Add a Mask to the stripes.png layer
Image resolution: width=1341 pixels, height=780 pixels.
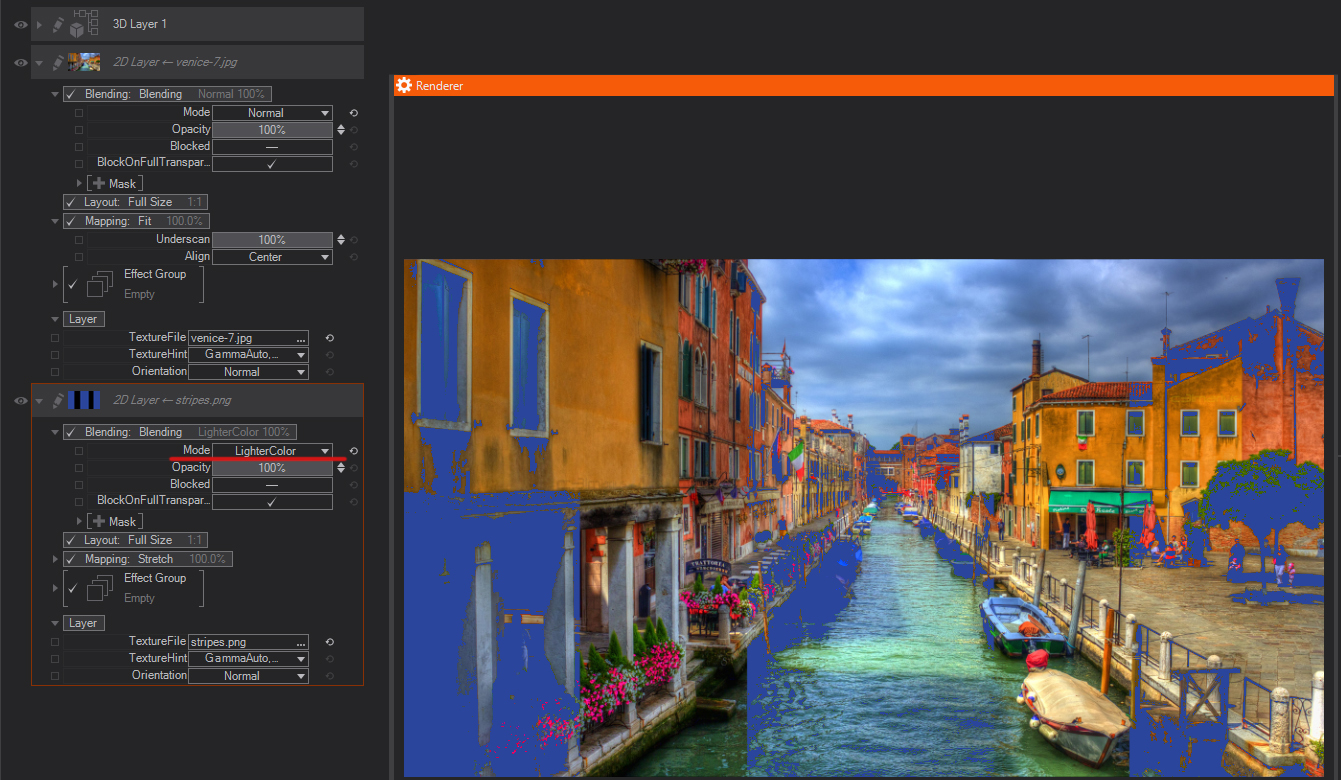tap(97, 522)
